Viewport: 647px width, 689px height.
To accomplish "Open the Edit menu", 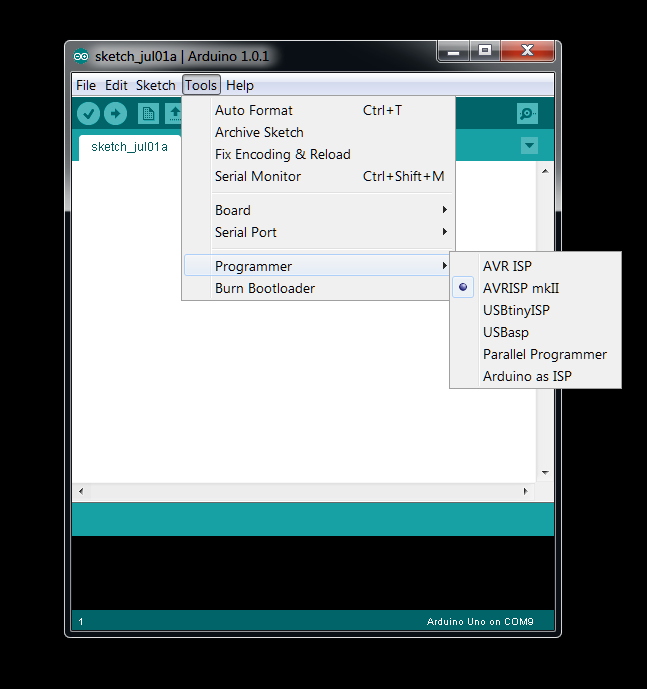I will point(116,85).
